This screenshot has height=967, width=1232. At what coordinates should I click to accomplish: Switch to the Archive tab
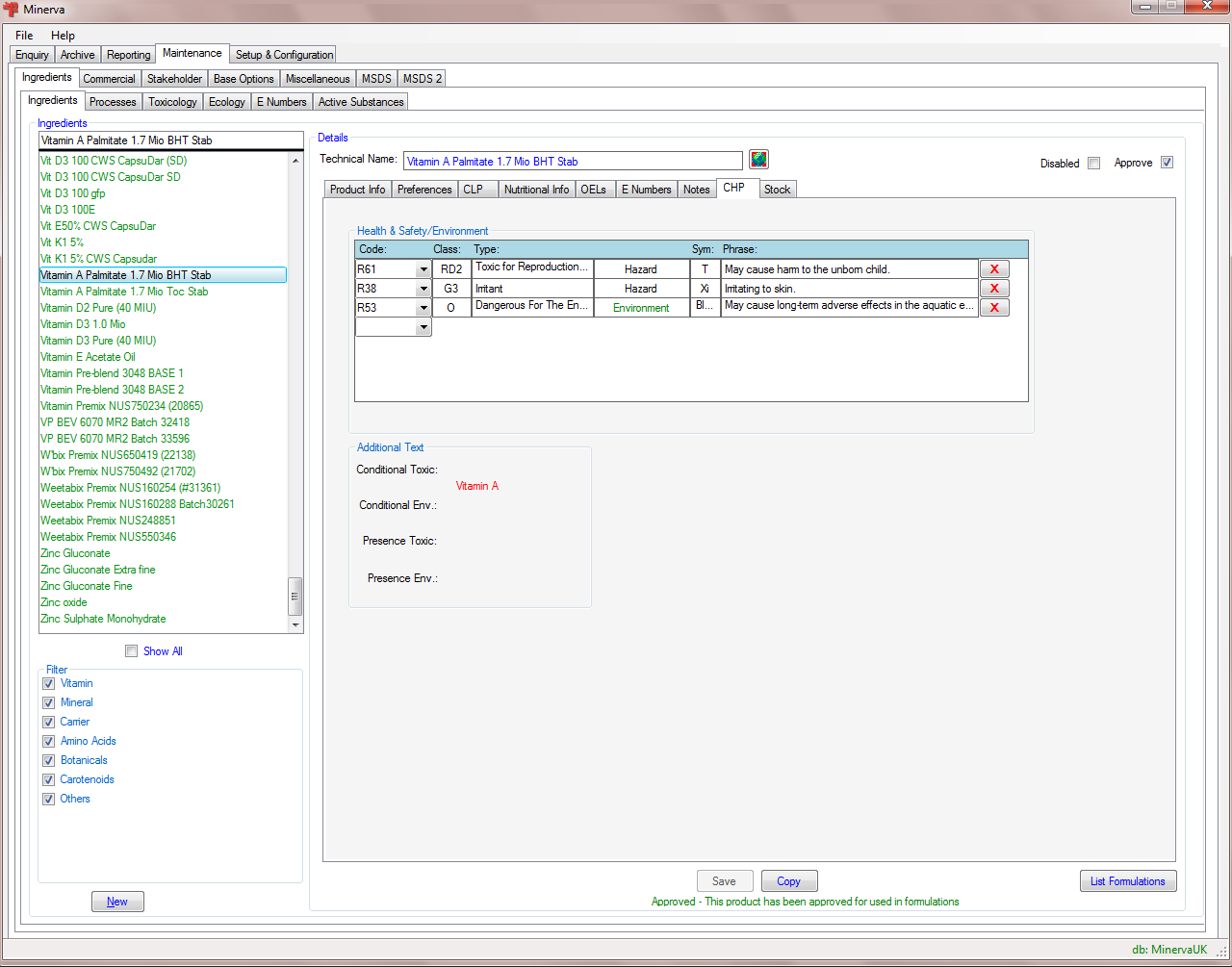pyautogui.click(x=78, y=55)
